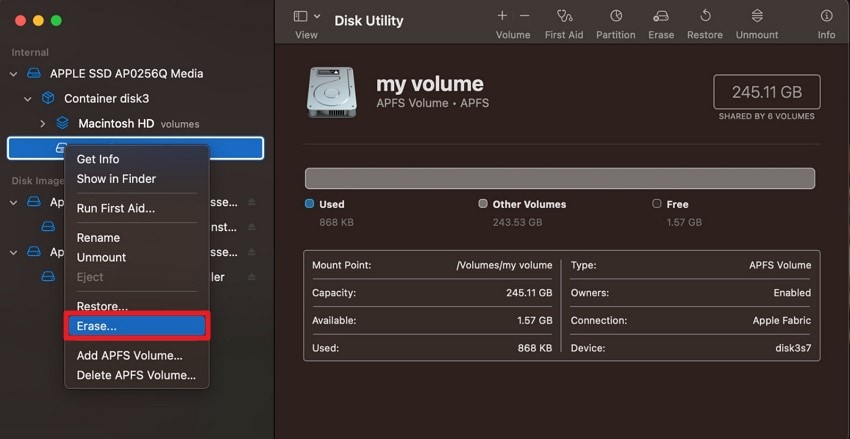Run First Aid from the toolbar stethoscope

pyautogui.click(x=564, y=16)
